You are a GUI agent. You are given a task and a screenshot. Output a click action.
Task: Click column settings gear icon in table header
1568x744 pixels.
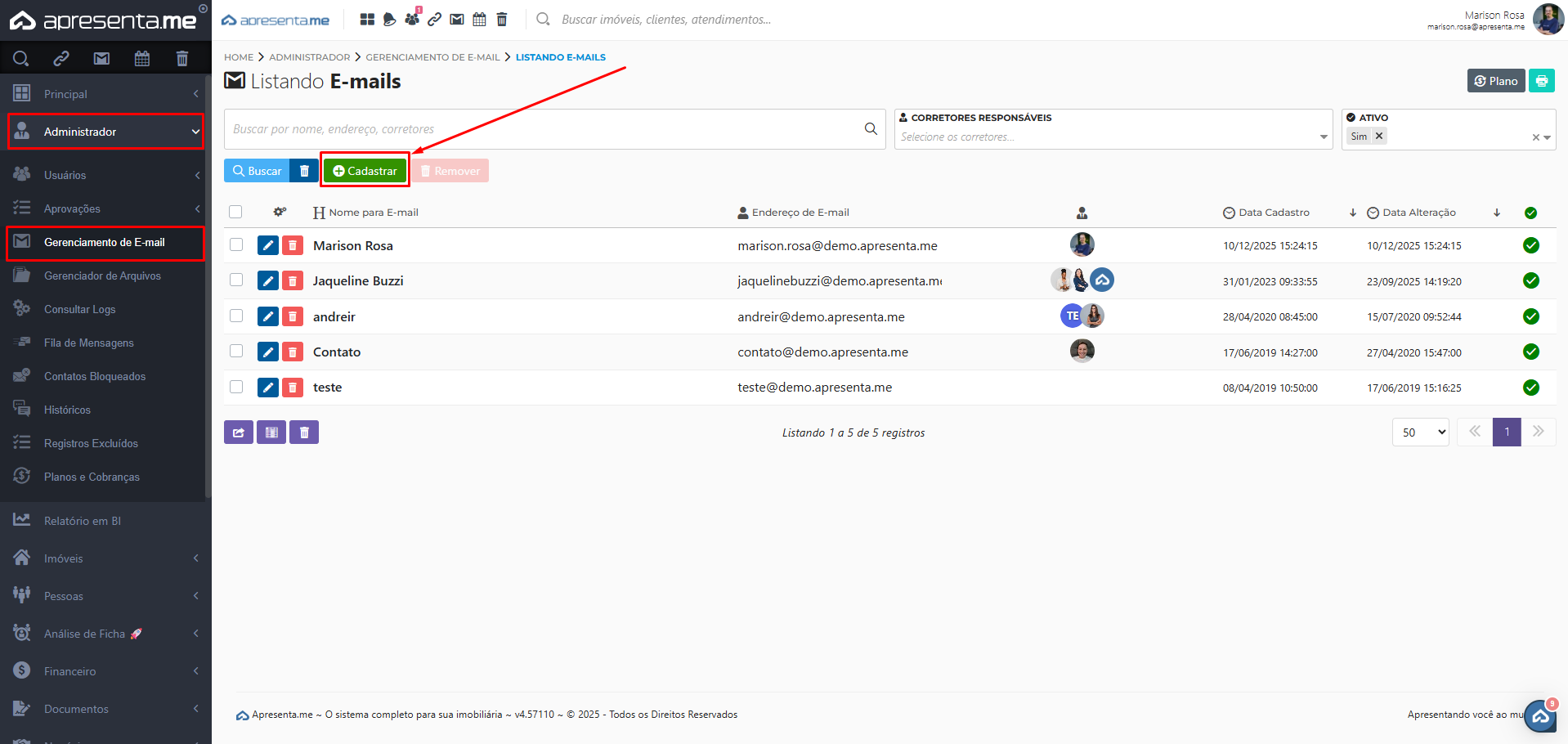click(280, 212)
